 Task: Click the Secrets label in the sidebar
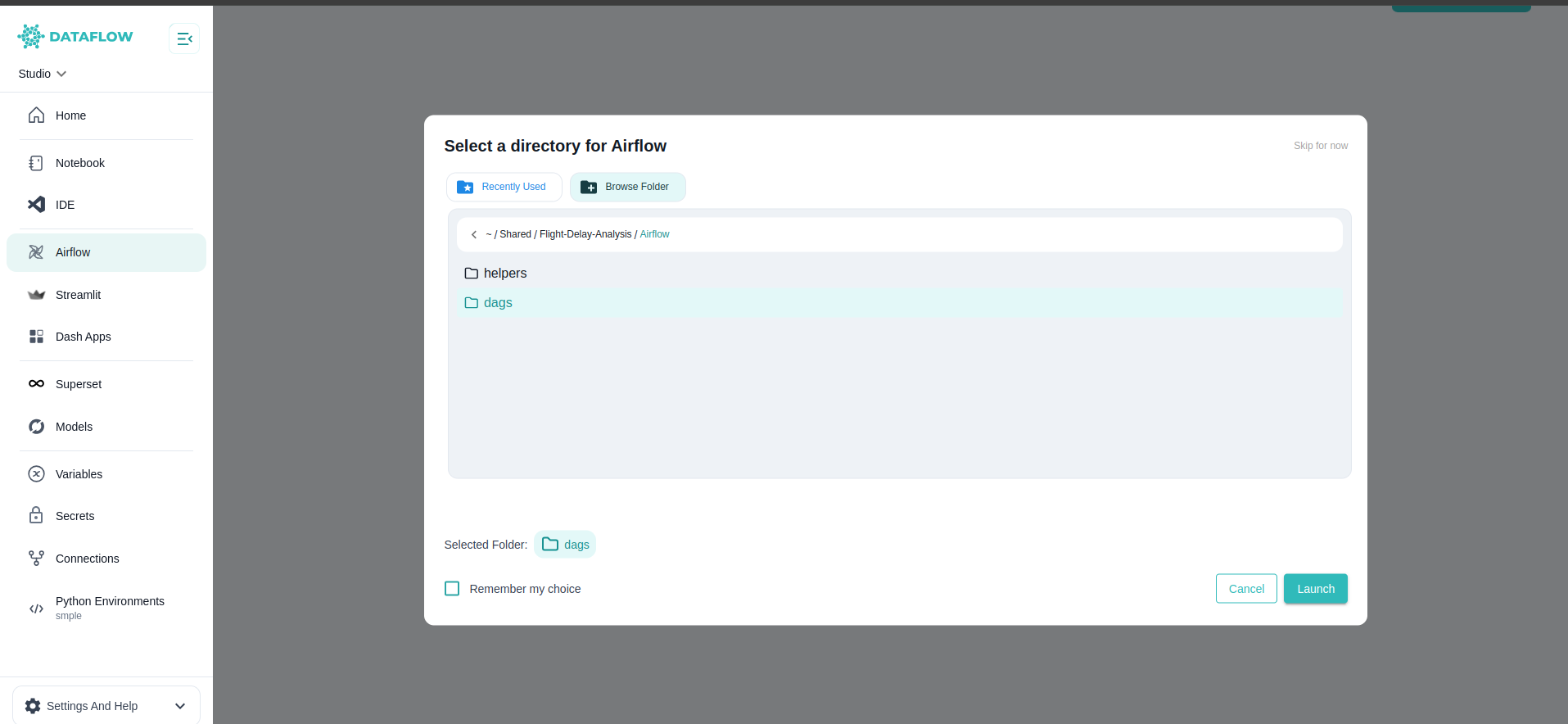(75, 516)
